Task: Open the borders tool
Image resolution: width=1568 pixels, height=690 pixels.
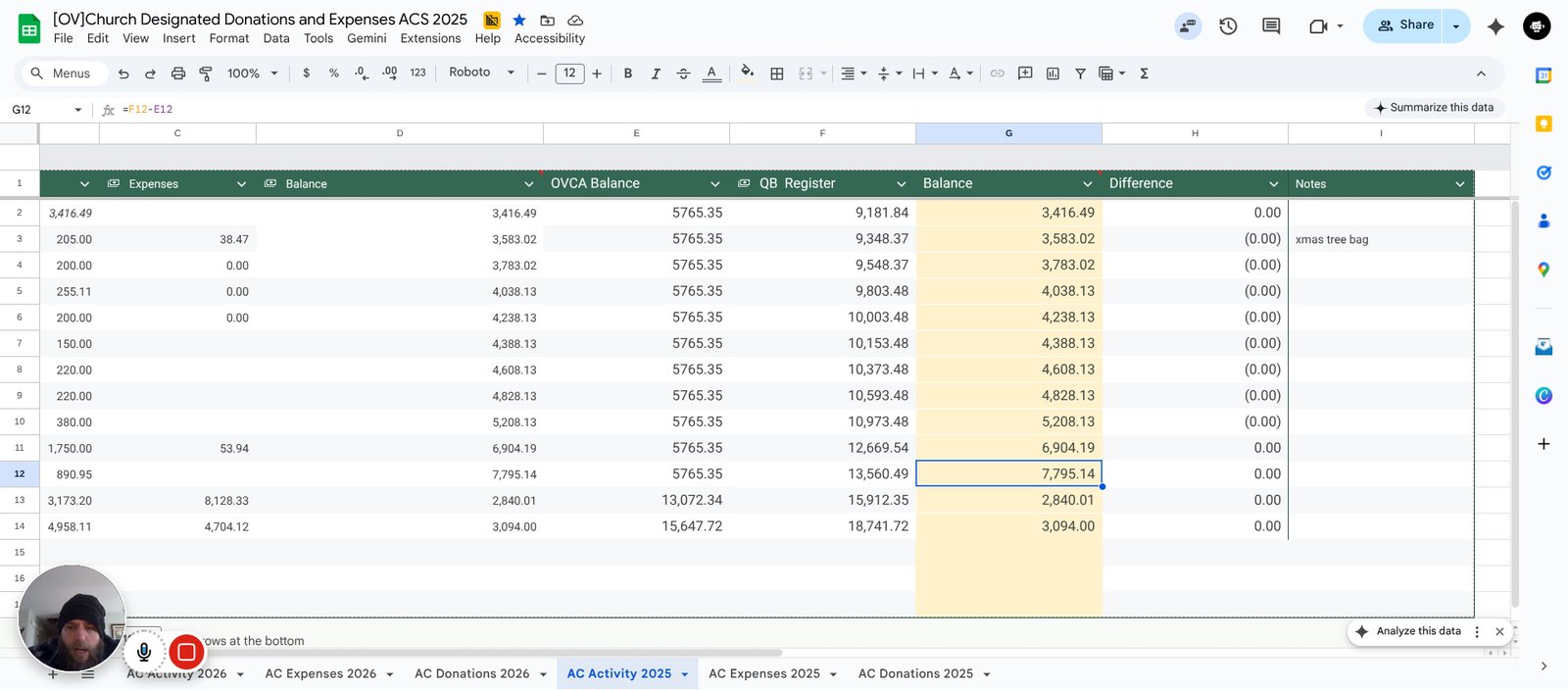Action: click(x=777, y=74)
